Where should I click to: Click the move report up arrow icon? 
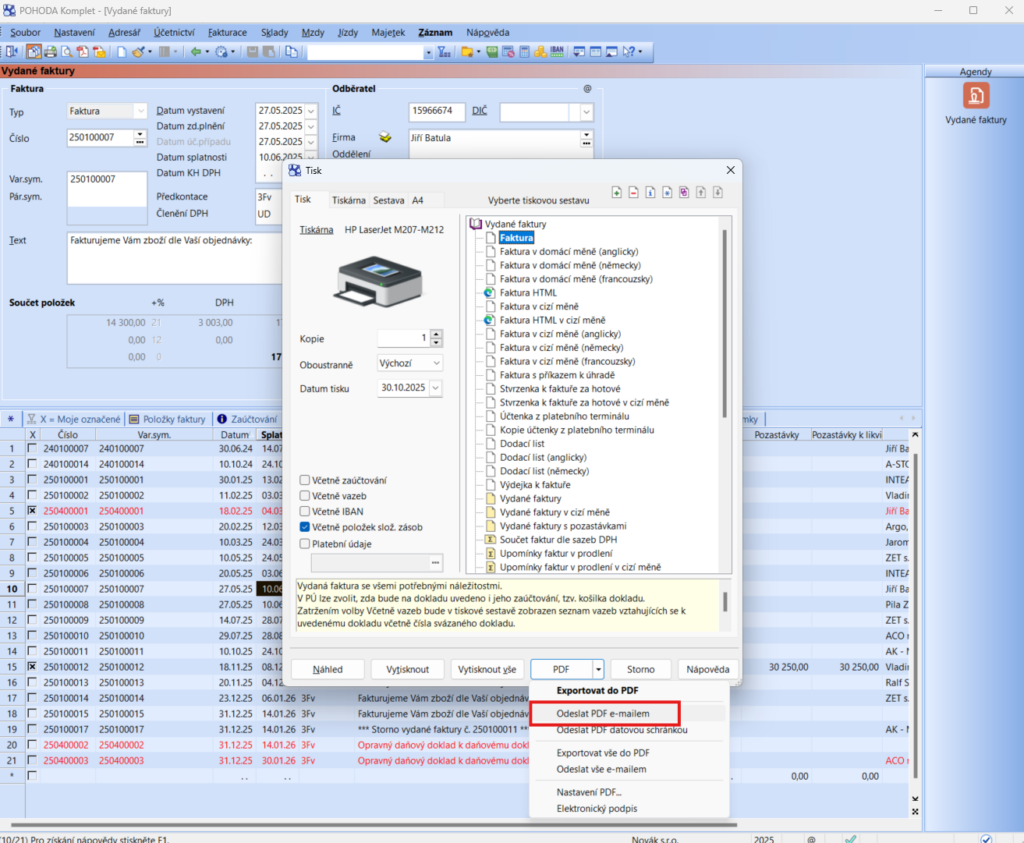tap(701, 192)
